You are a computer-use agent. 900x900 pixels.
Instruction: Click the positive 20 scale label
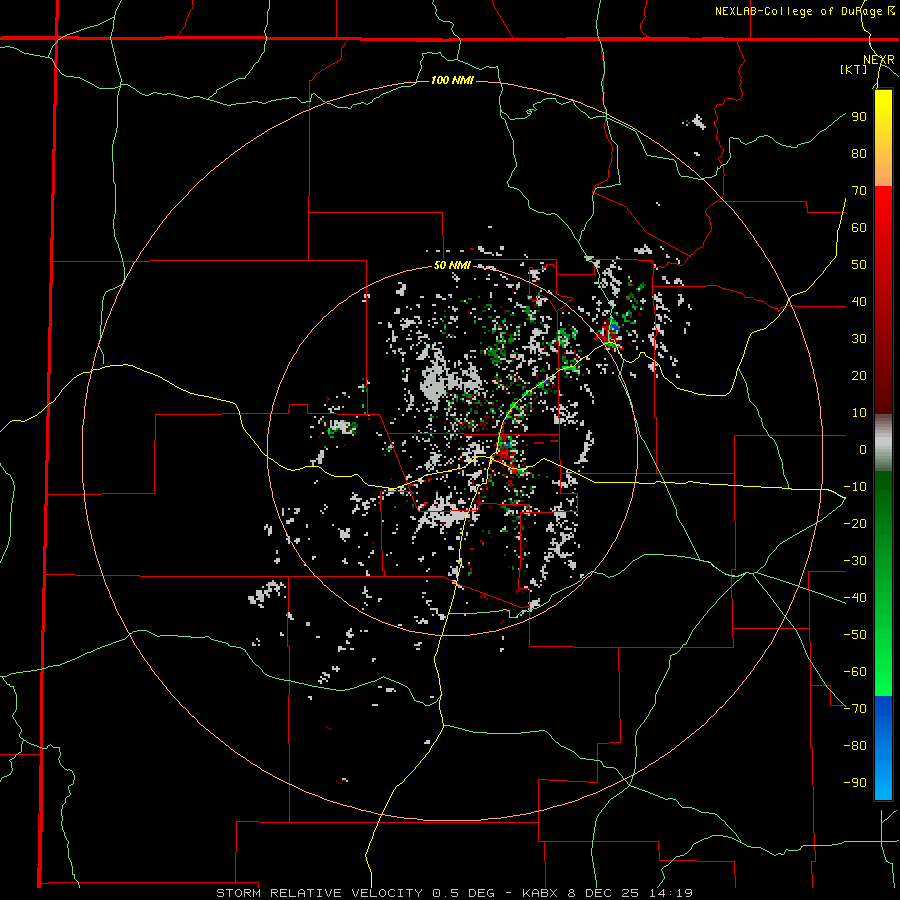tap(859, 375)
